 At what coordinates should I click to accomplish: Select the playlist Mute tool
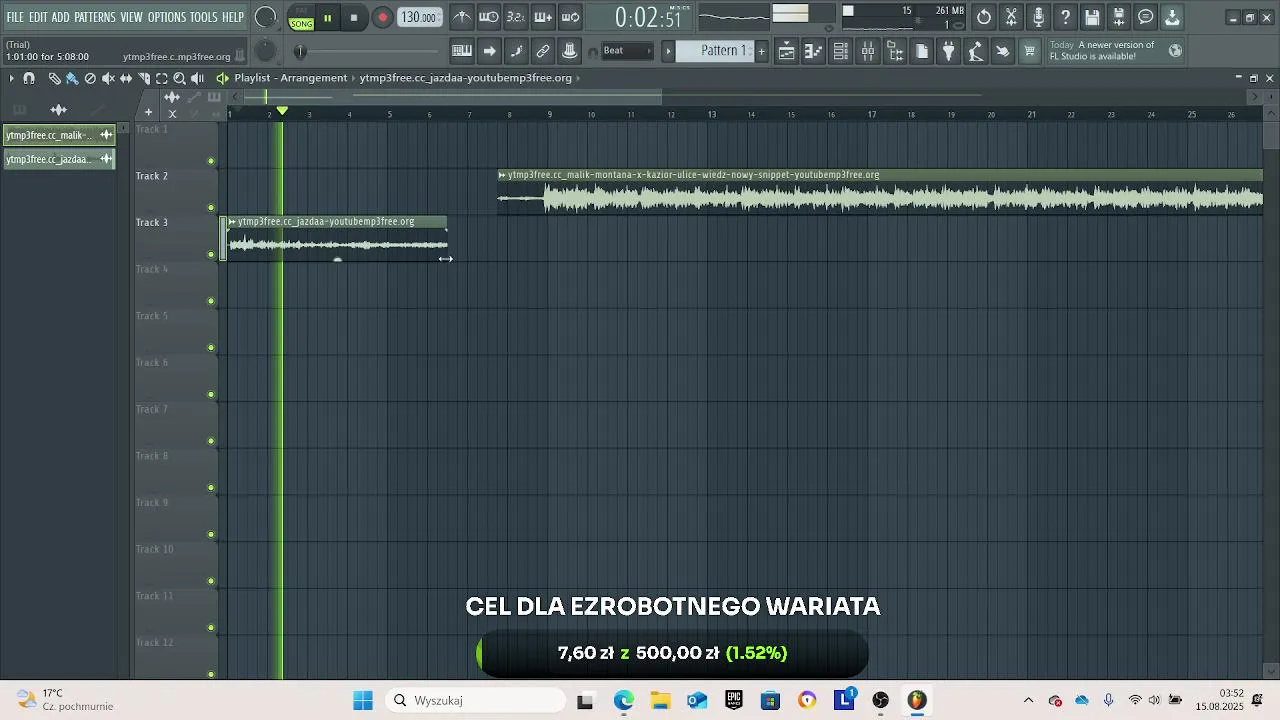coord(108,78)
